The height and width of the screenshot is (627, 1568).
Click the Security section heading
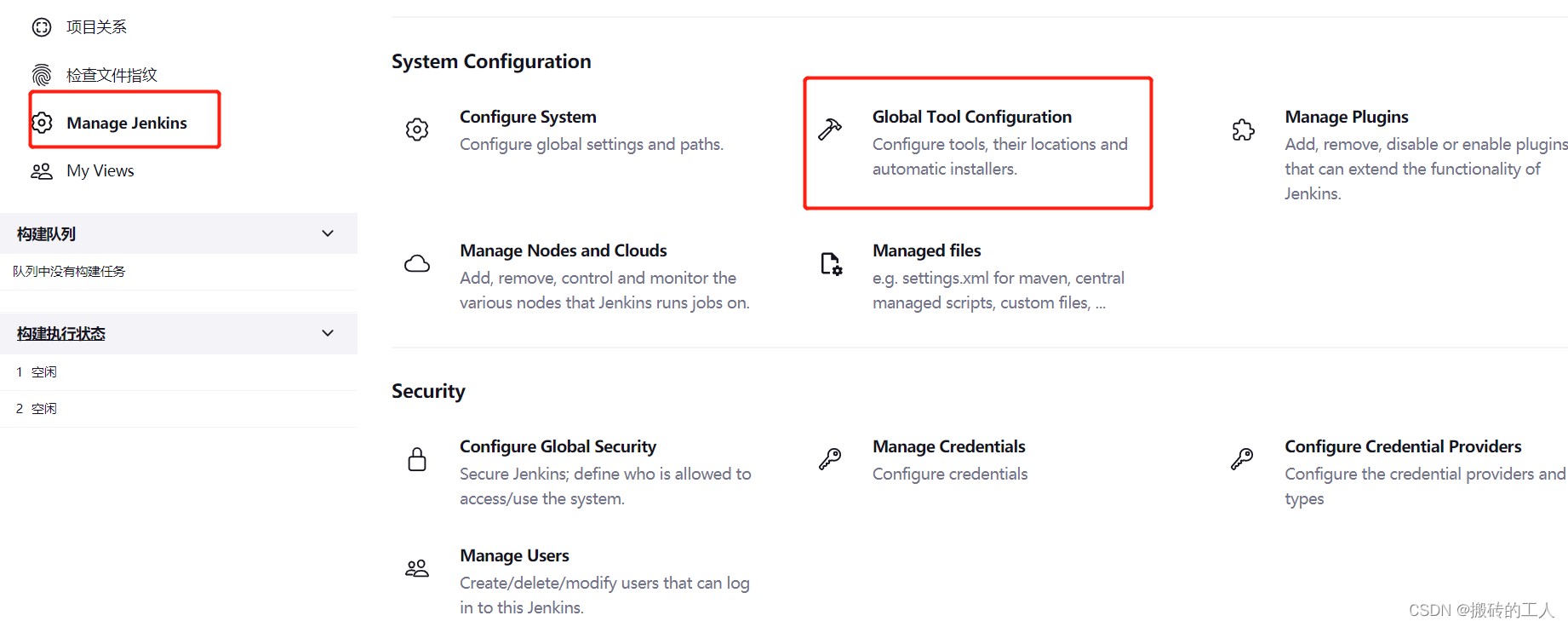[x=428, y=391]
